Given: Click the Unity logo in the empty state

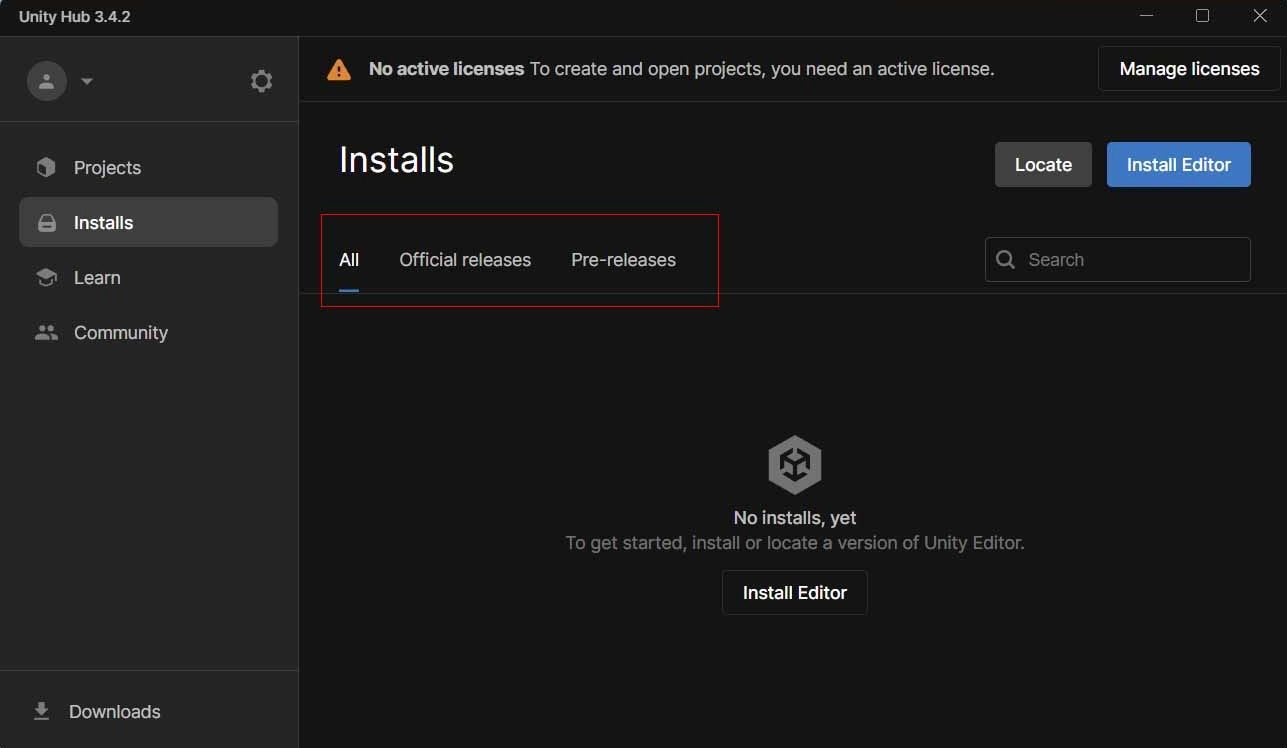Looking at the screenshot, I should (x=795, y=464).
